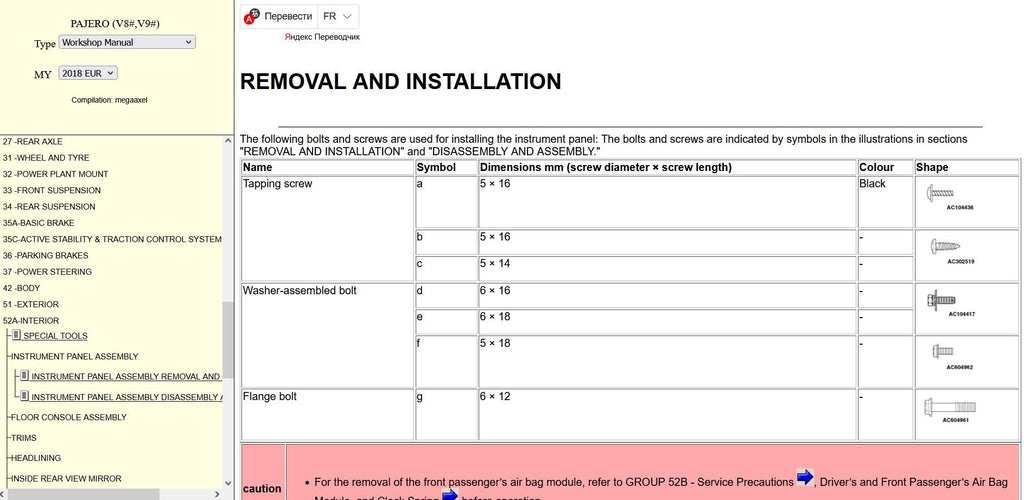1024x500 pixels.
Task: Click the sidebar scroll-up arrow
Action: 228,141
